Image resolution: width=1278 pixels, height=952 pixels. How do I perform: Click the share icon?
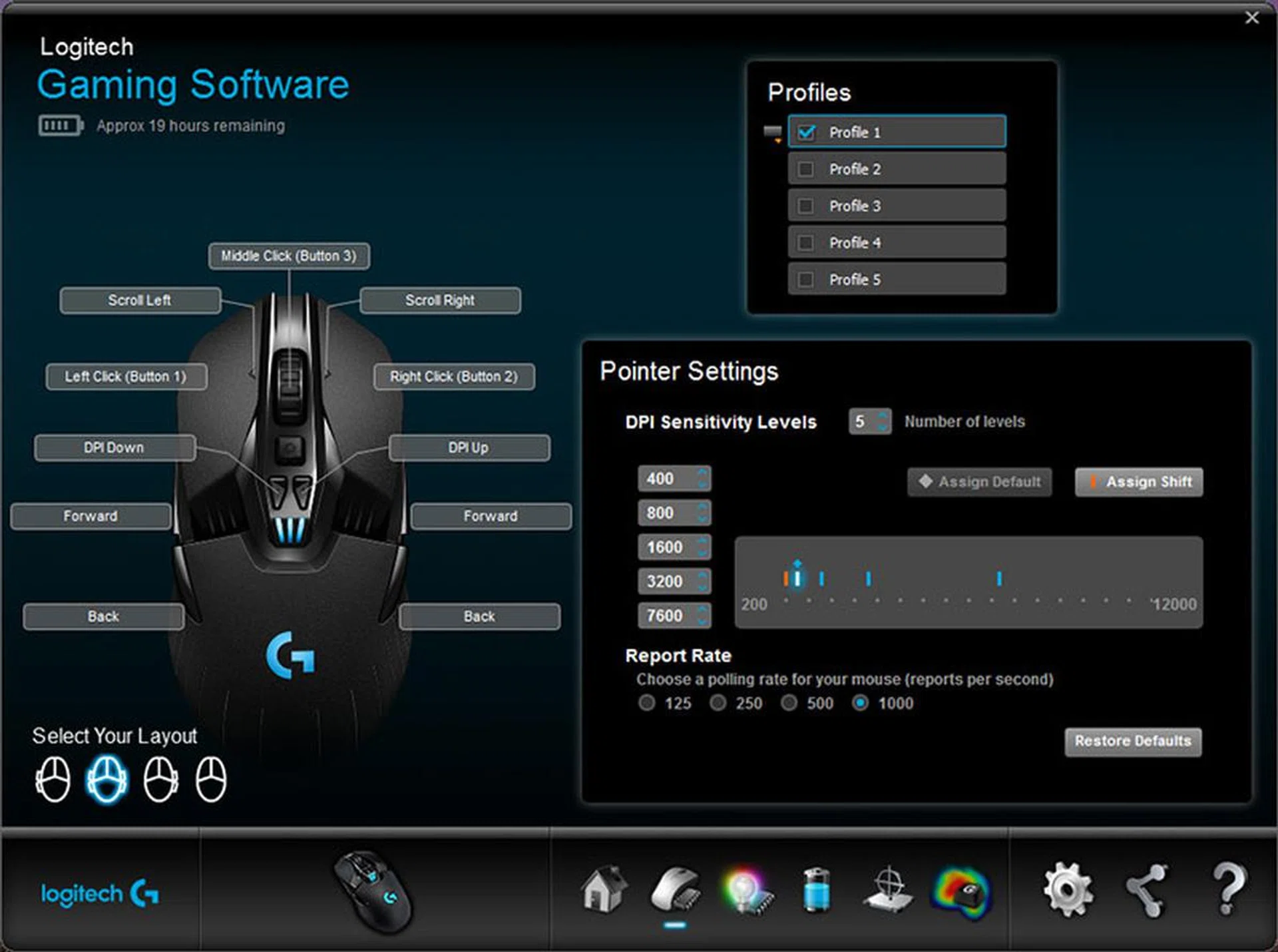pos(1147,890)
